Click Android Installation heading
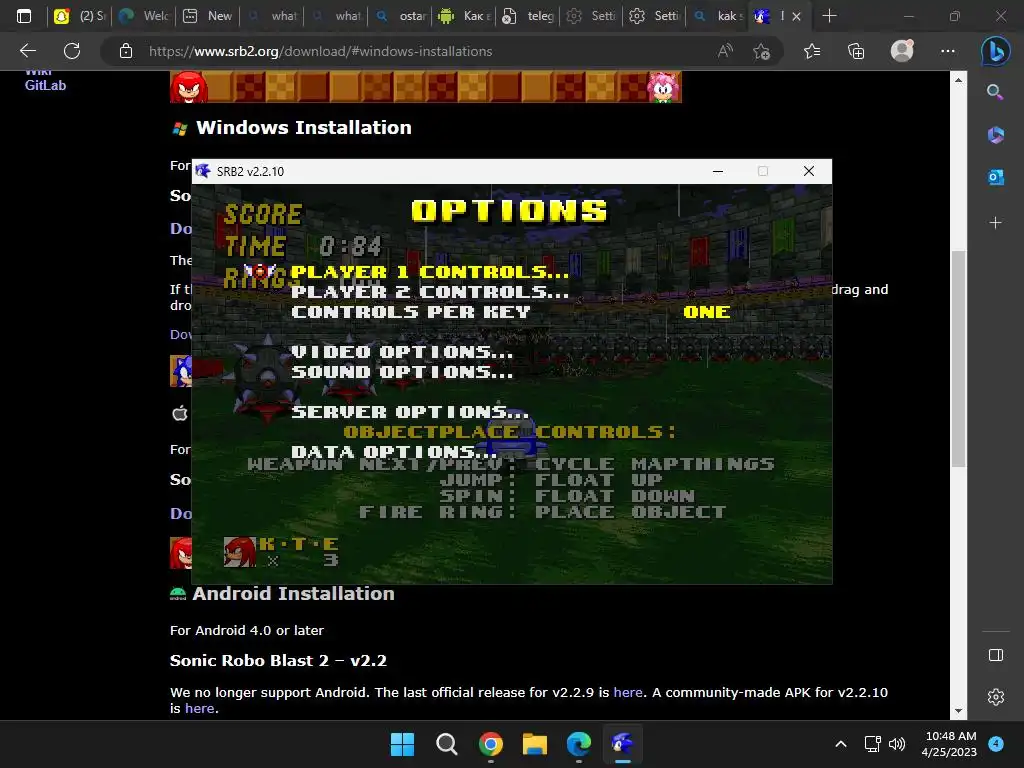This screenshot has width=1024, height=768. 293,594
